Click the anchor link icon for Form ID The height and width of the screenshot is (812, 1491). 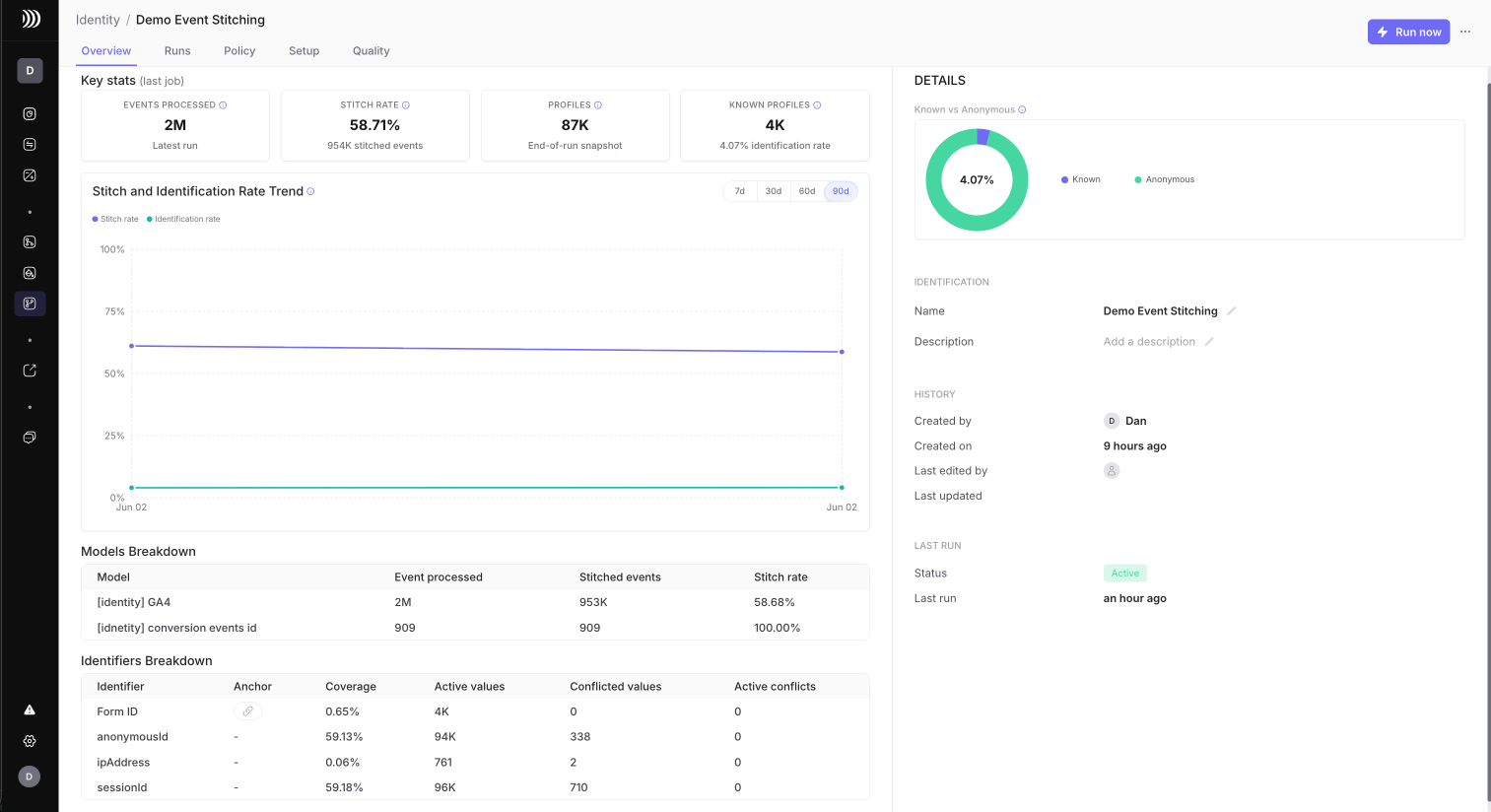247,711
